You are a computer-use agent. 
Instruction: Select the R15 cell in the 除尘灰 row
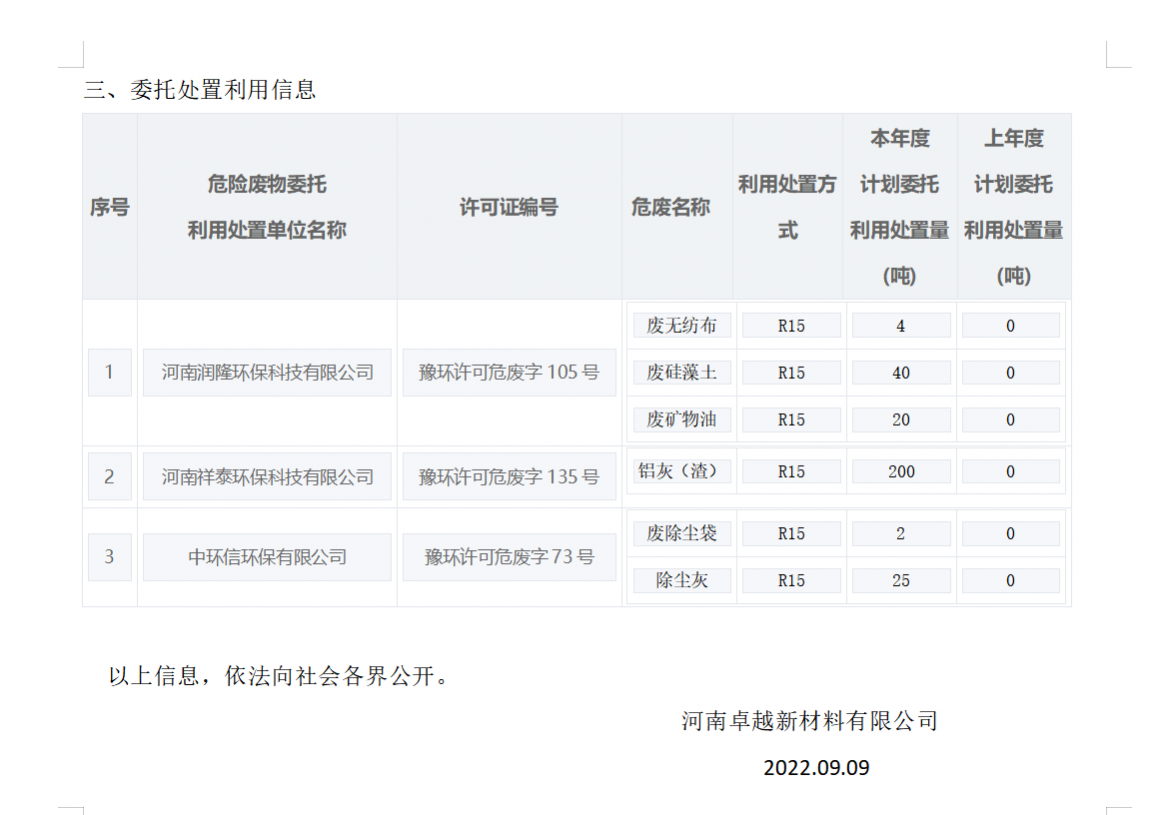tap(791, 581)
